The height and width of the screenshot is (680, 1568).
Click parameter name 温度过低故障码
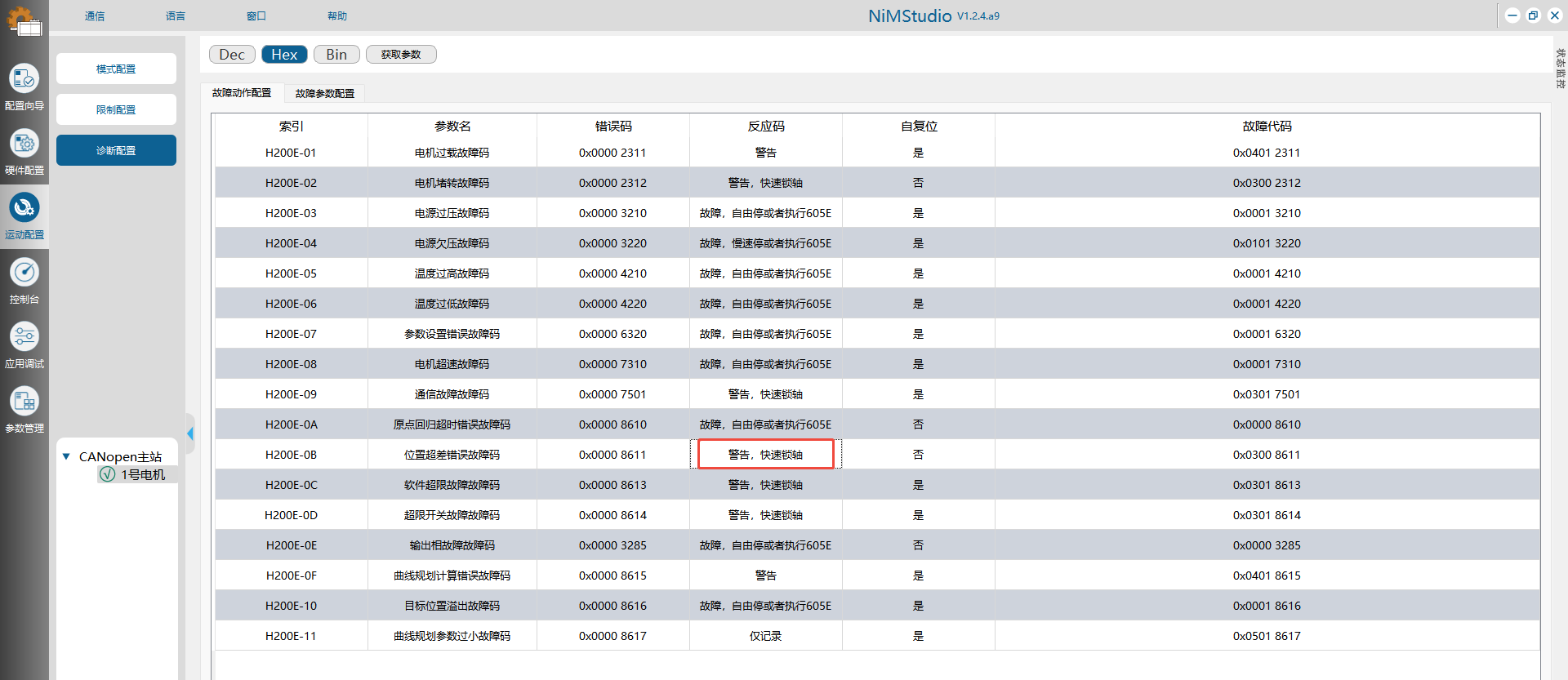(x=452, y=304)
